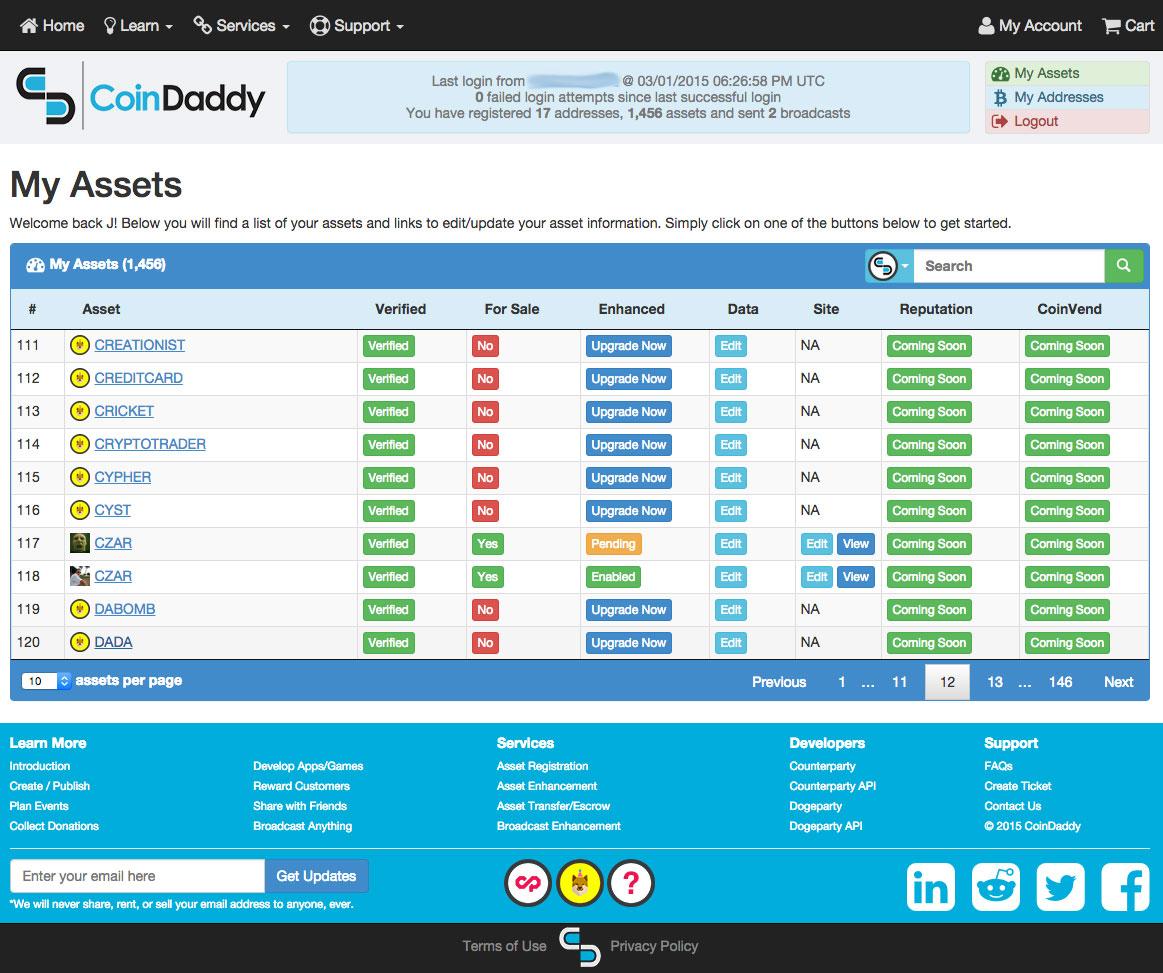Open the DABOMB asset link
Image resolution: width=1163 pixels, height=973 pixels.
[x=125, y=609]
